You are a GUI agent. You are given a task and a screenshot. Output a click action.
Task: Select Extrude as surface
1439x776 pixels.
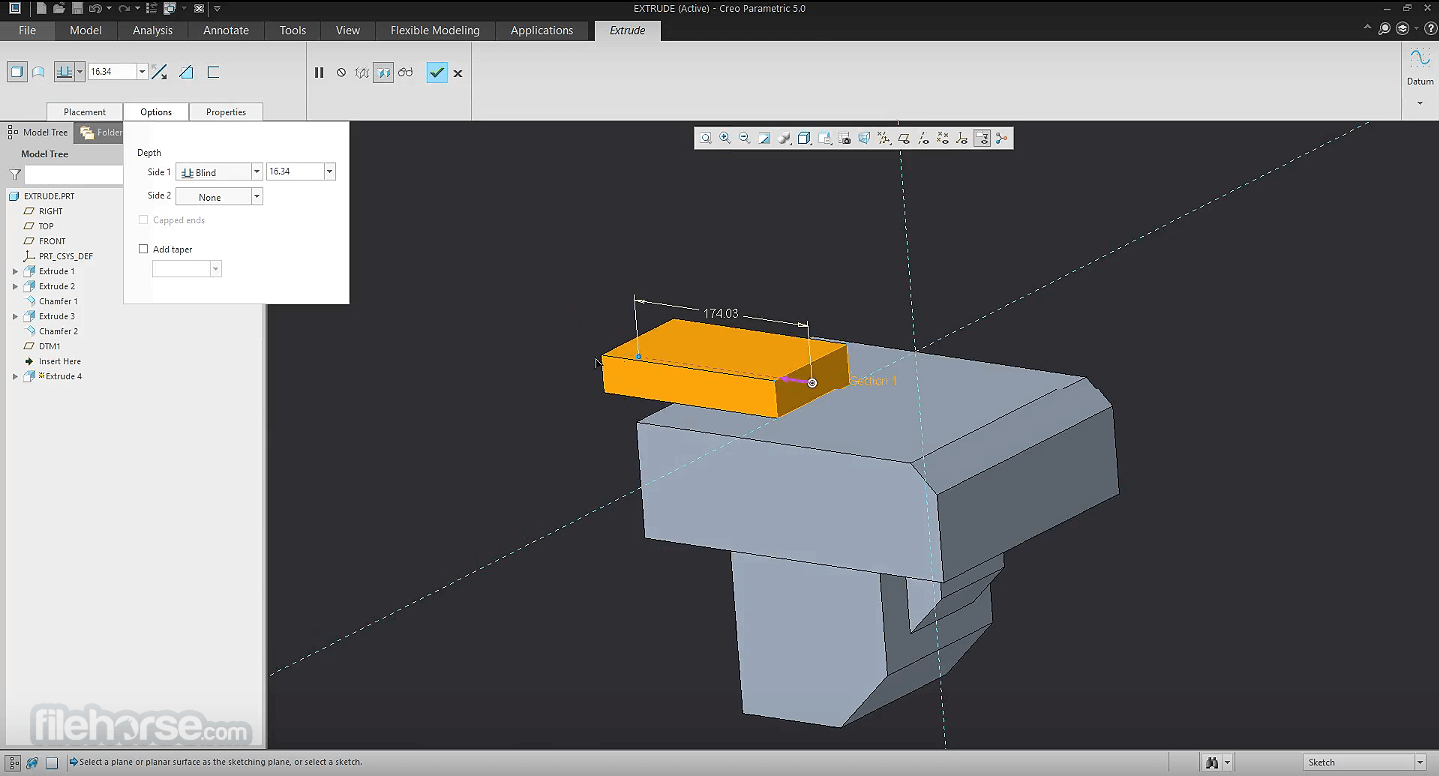click(38, 72)
